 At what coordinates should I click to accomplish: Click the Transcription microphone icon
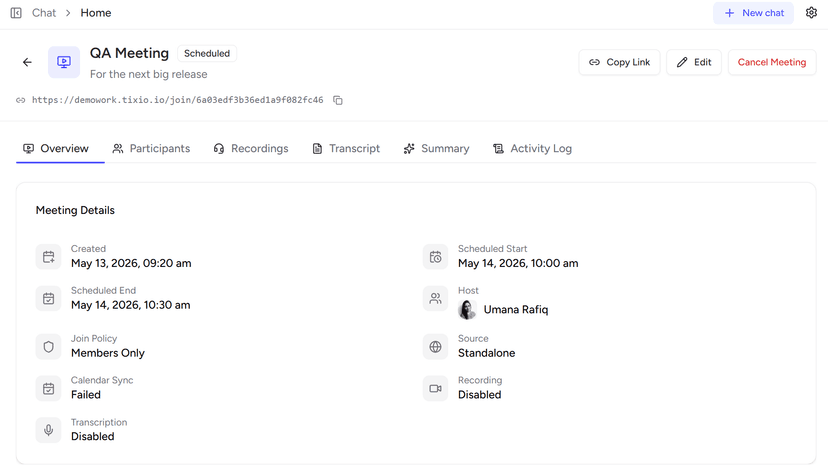49,430
